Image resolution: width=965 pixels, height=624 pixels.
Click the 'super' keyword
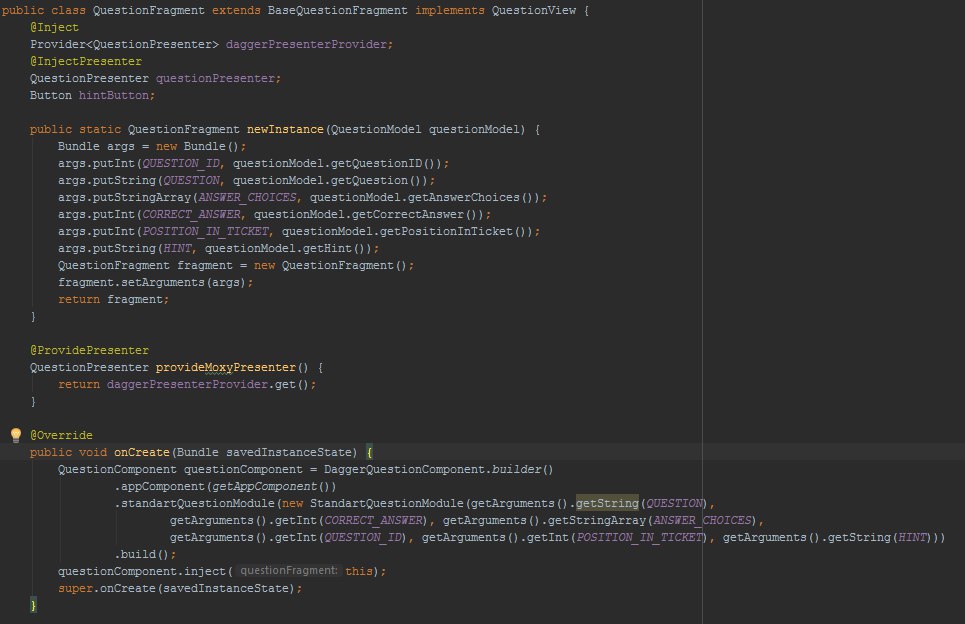[75, 588]
